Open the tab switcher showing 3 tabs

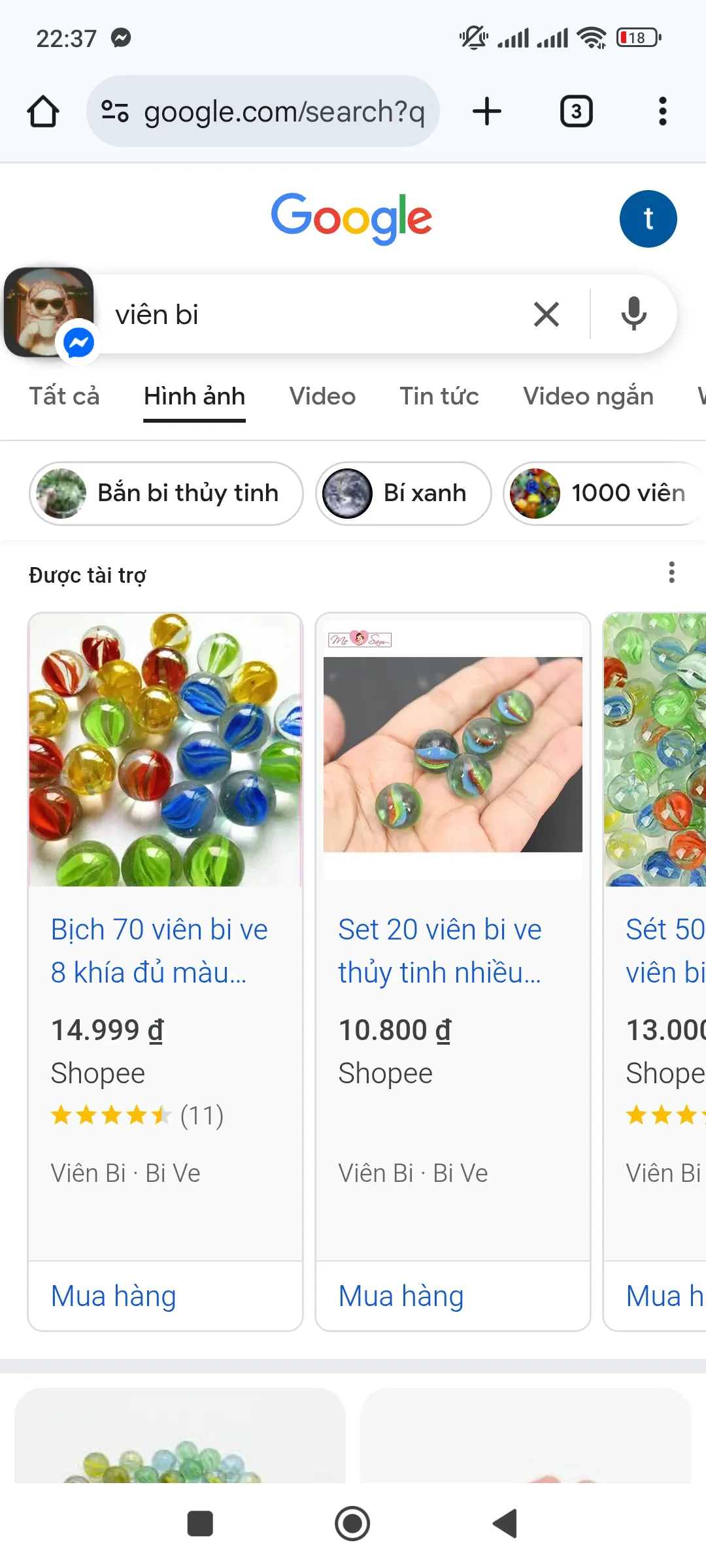[576, 112]
